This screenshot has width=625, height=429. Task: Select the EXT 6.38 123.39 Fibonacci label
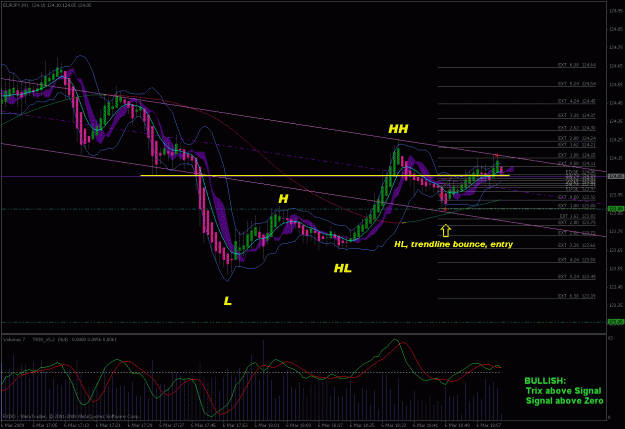(576, 296)
